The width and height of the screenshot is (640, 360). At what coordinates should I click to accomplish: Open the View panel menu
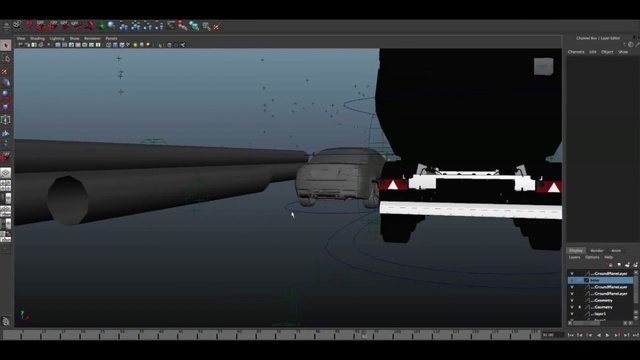coord(21,38)
